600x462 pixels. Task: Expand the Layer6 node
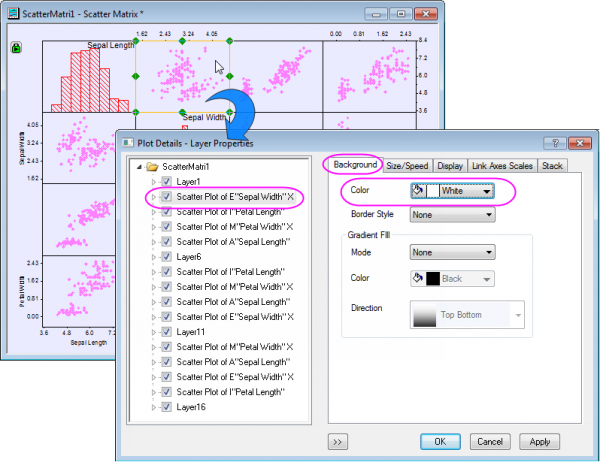click(x=154, y=257)
